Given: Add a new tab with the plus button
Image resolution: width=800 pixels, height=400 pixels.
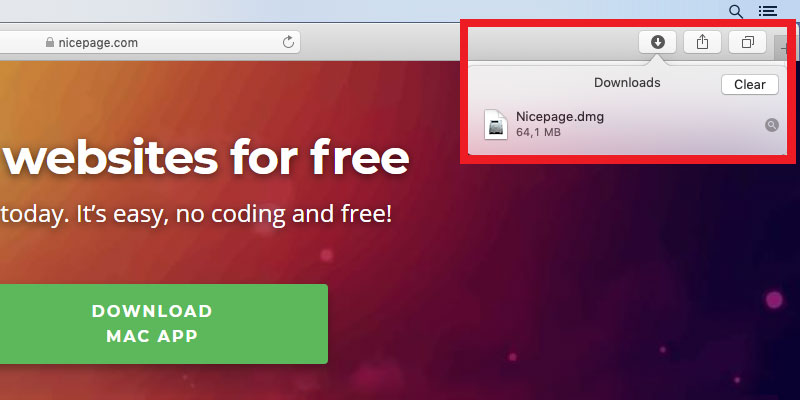Looking at the screenshot, I should coord(782,48).
